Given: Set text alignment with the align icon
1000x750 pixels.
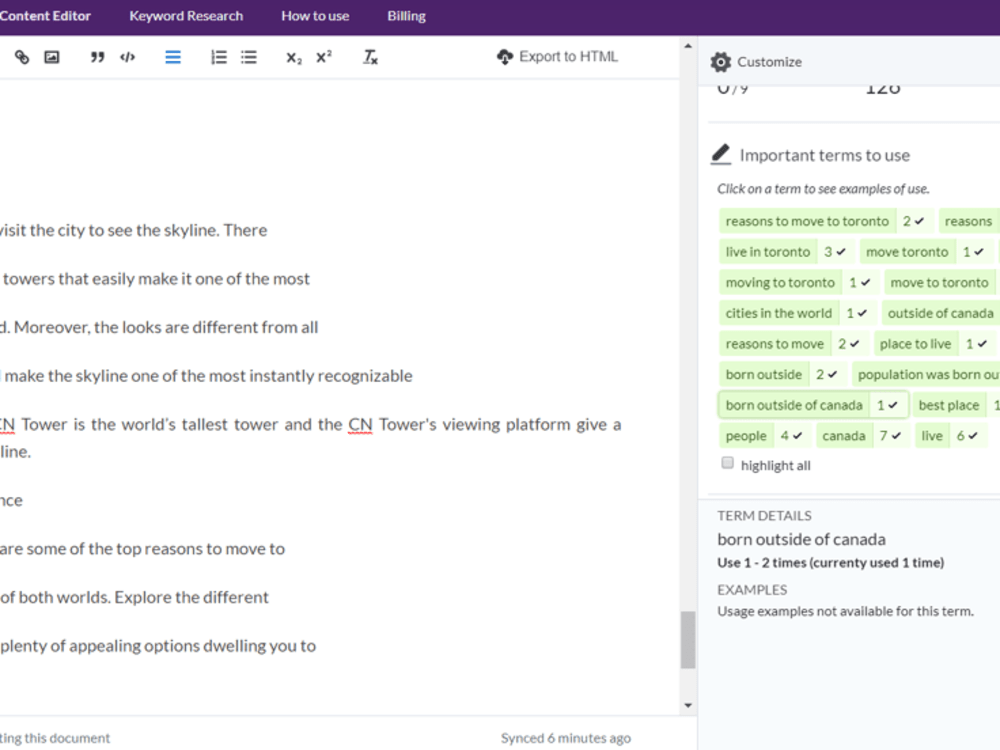Looking at the screenshot, I should [173, 57].
